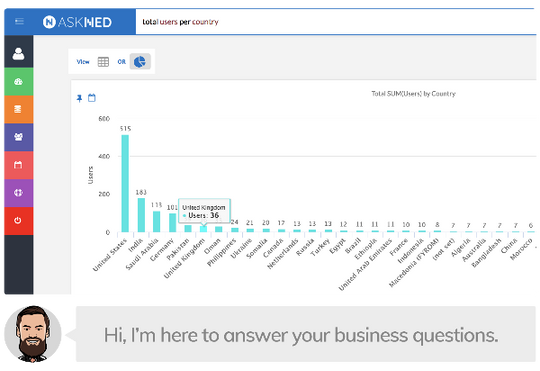This screenshot has height=371, width=540.
Task: Switch to pie chart view icon
Action: (140, 62)
